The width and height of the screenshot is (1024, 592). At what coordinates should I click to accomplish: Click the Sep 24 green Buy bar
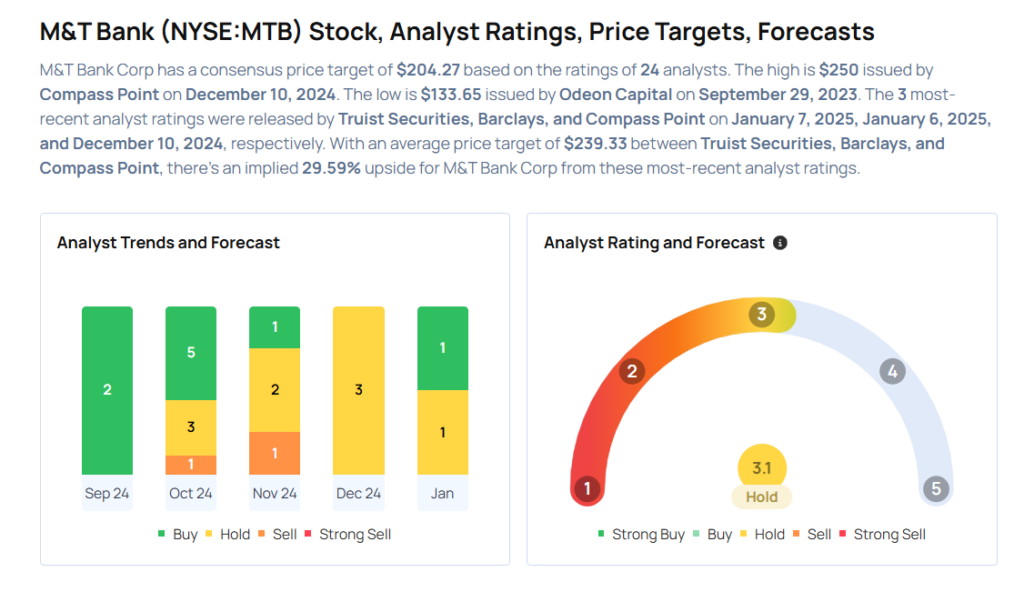click(x=107, y=390)
